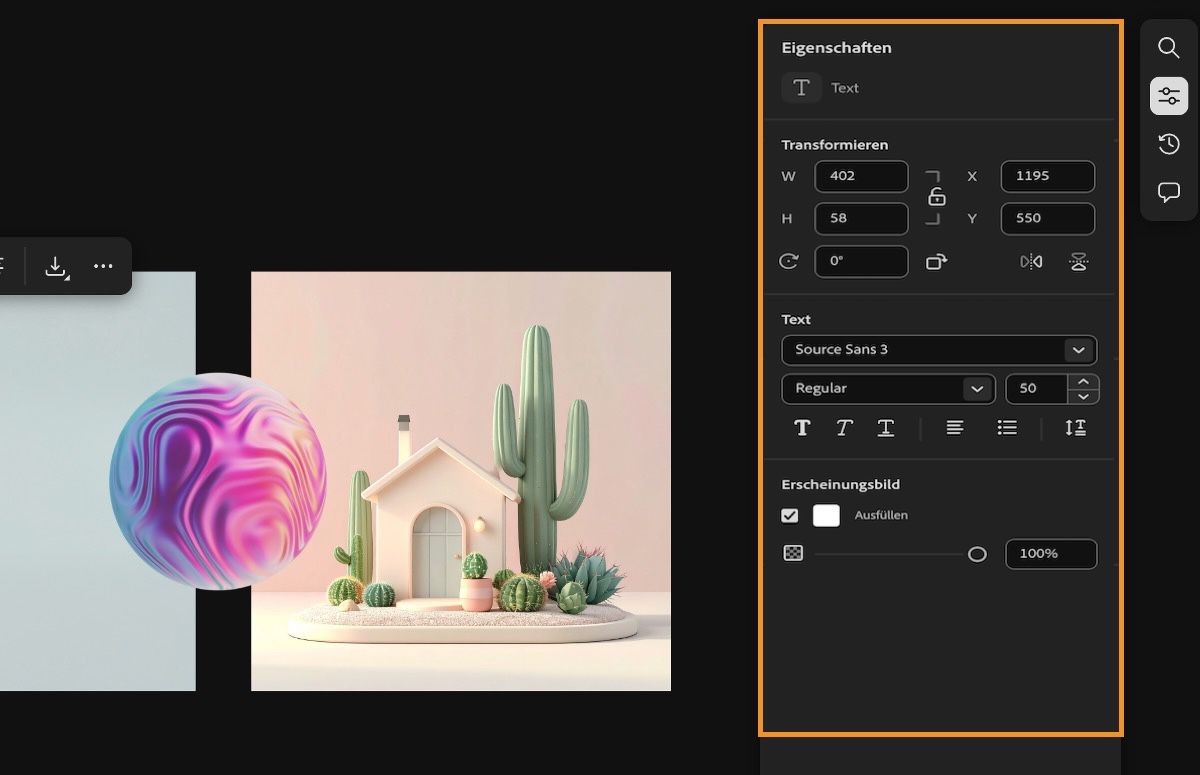Select the cactus house image on canvas
This screenshot has width=1200, height=775.
pyautogui.click(x=461, y=481)
